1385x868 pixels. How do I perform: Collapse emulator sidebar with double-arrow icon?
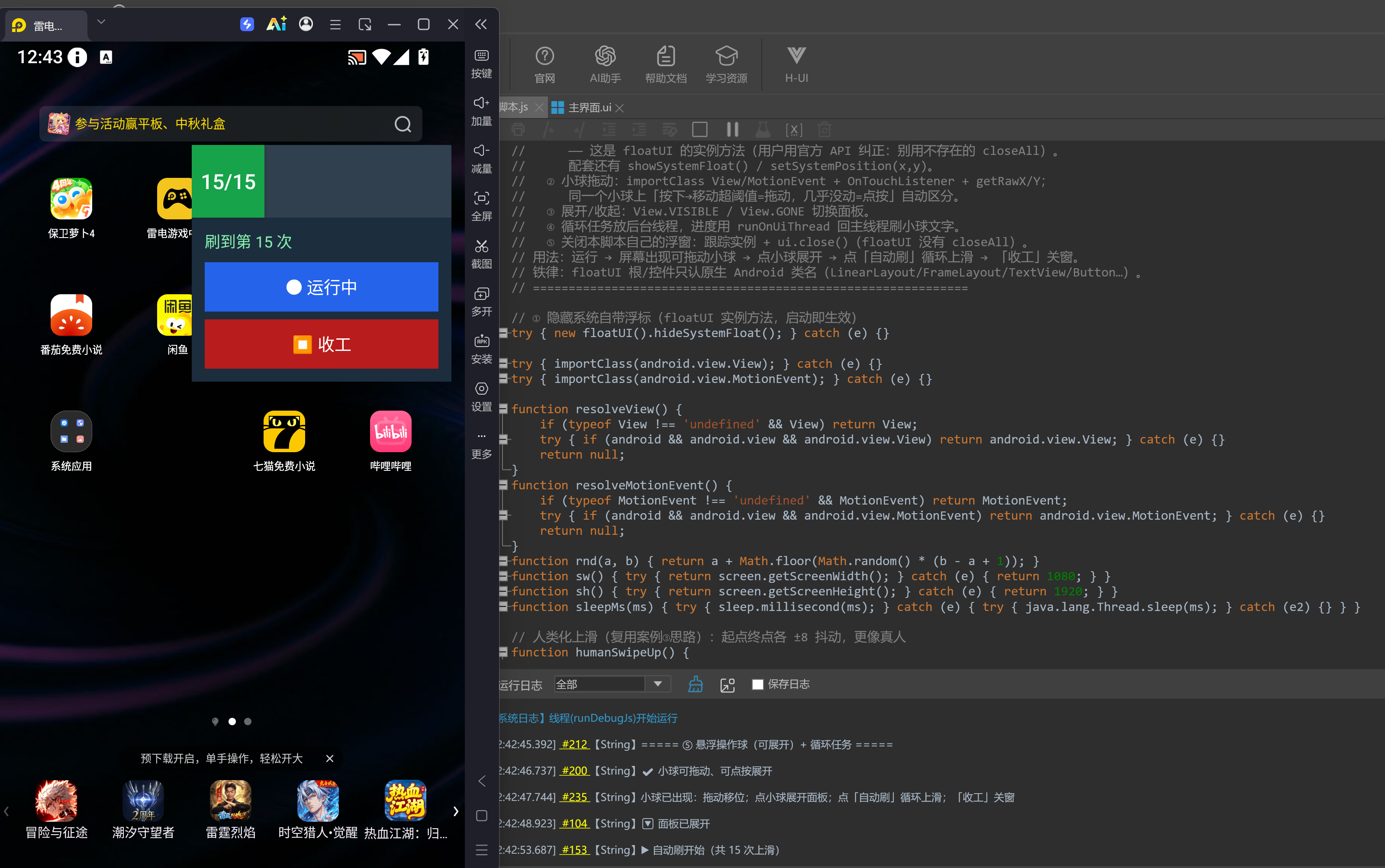(x=481, y=24)
